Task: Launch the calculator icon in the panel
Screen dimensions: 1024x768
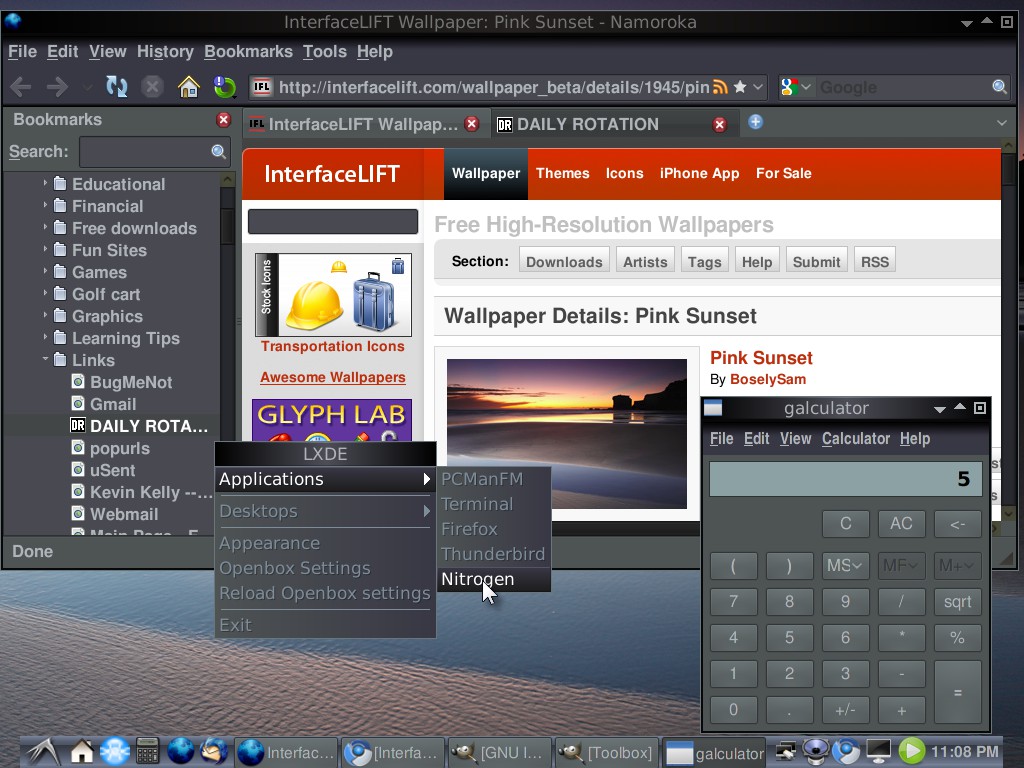Action: click(x=148, y=751)
